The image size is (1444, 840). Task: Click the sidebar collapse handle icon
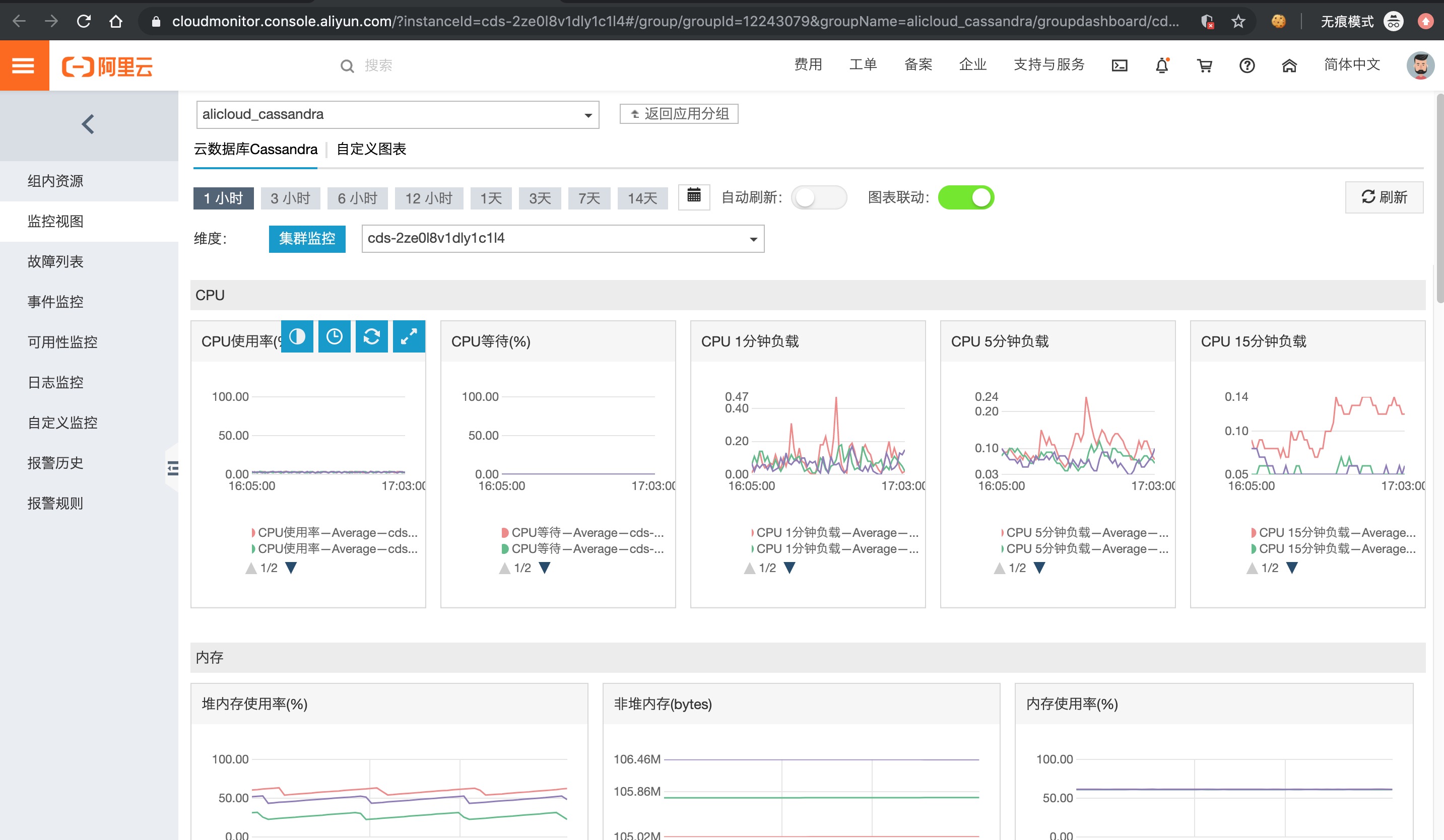point(172,468)
